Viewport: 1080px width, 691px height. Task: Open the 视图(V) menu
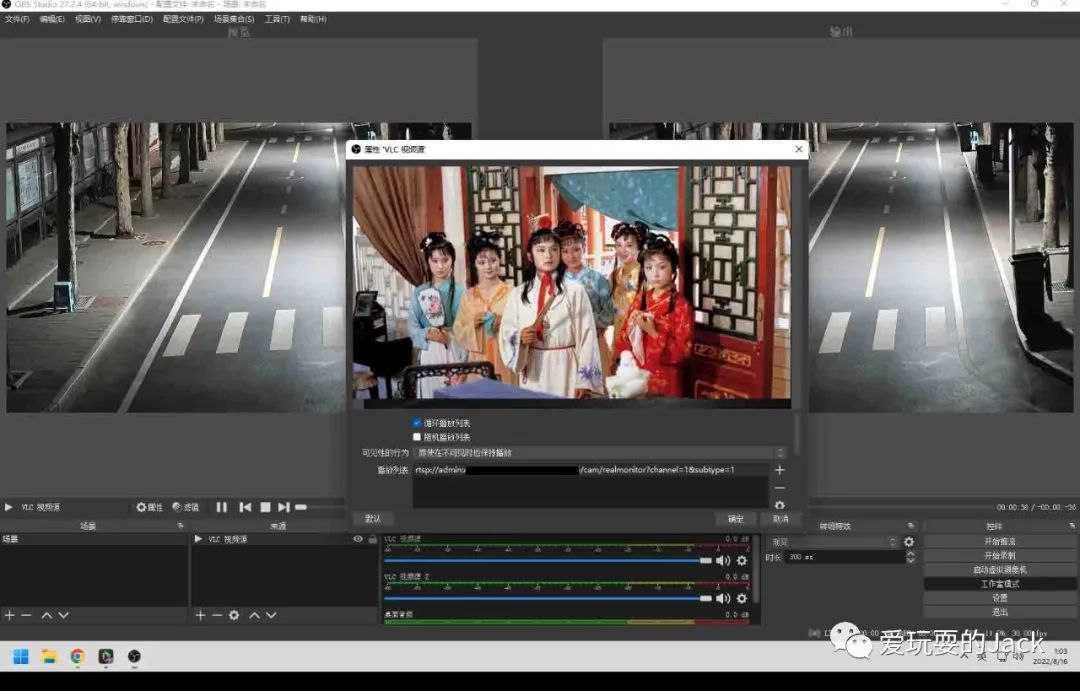click(x=87, y=19)
